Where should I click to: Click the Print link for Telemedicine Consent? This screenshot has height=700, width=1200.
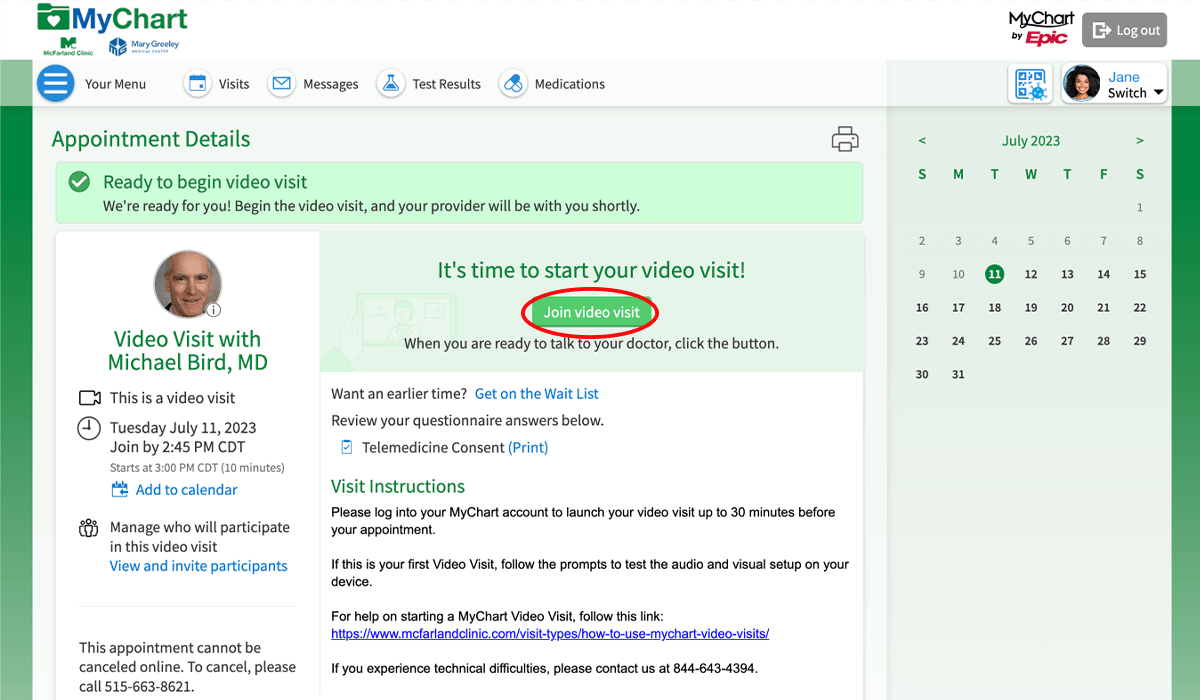click(528, 448)
